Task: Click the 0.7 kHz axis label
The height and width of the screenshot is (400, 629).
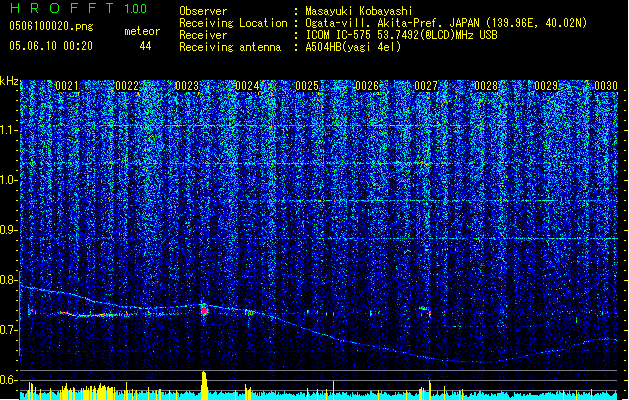Action: point(8,330)
